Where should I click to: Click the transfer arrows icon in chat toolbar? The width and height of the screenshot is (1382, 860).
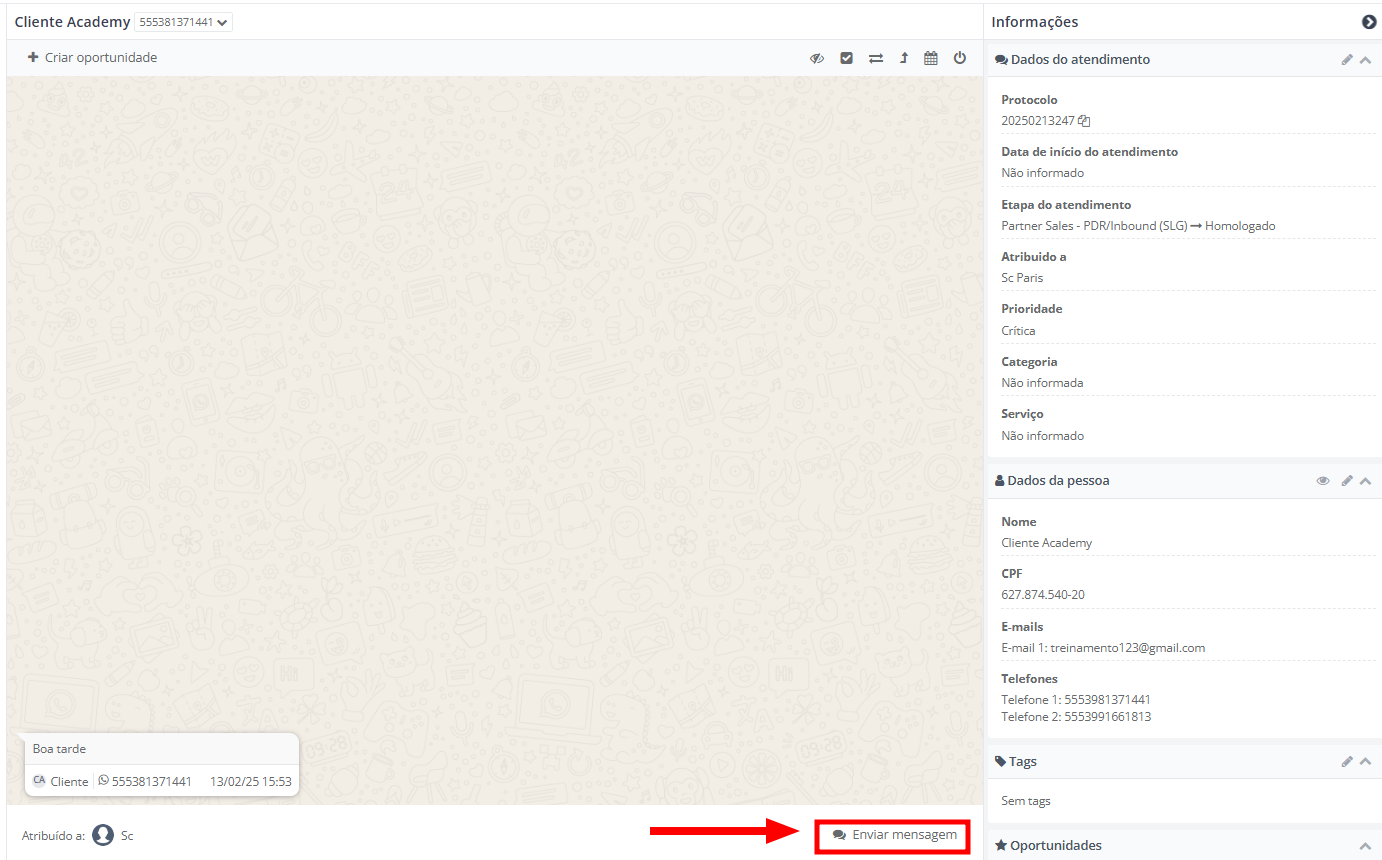click(x=876, y=58)
